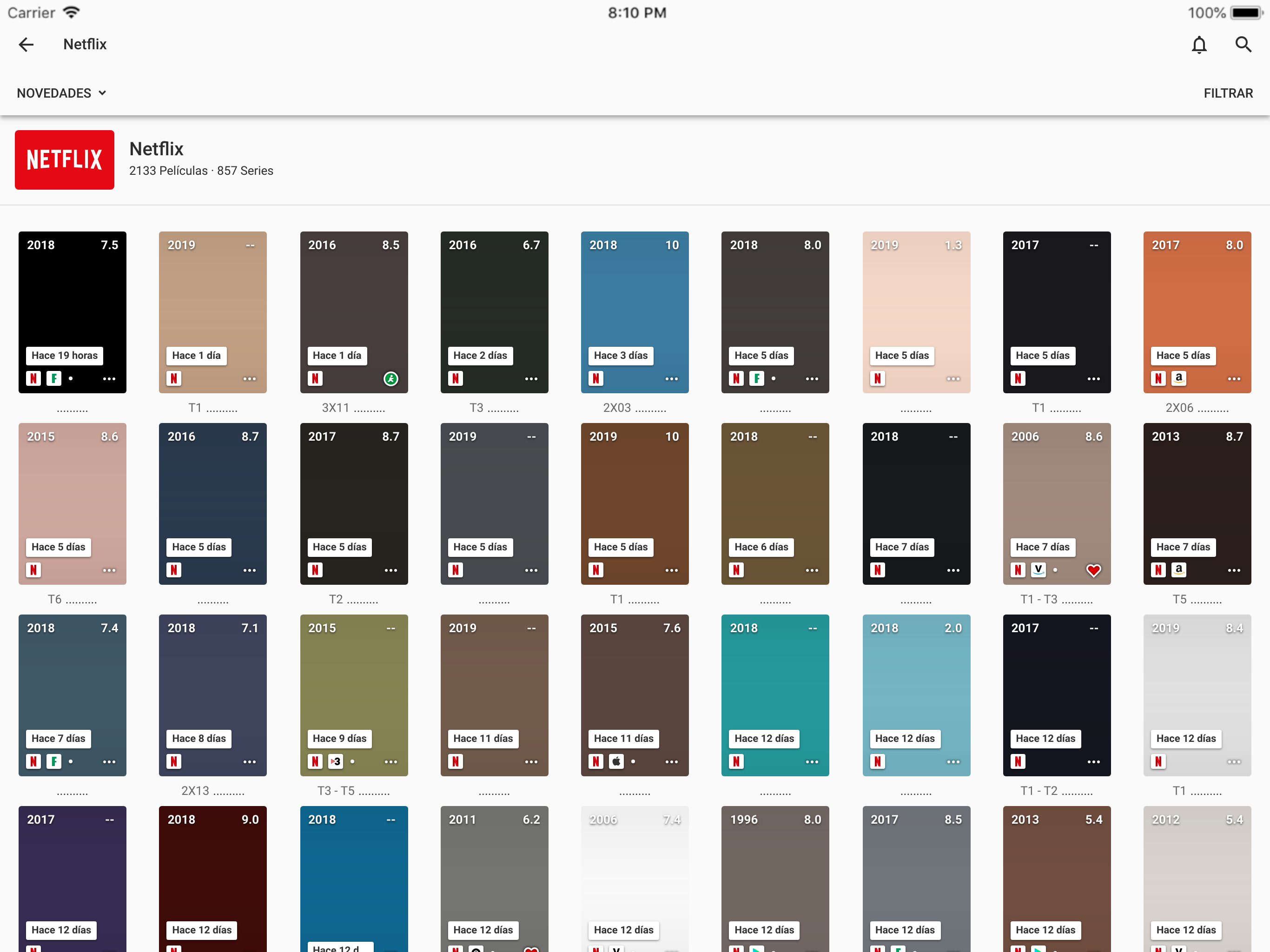The height and width of the screenshot is (952, 1270).
Task: Open three-dot menu on Hace 2 días card
Action: (x=531, y=378)
